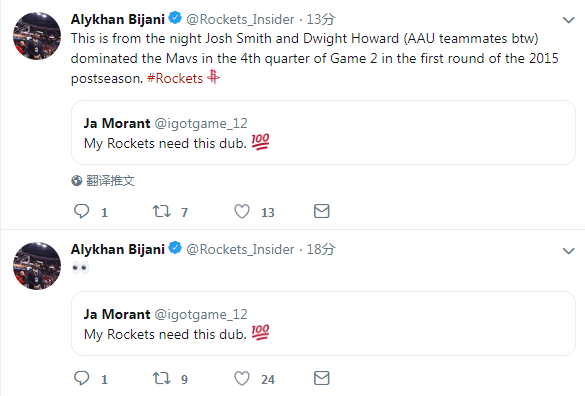Open the quoted Ja Morant tweet in first post
The width and height of the screenshot is (585, 396).
pyautogui.click(x=323, y=132)
